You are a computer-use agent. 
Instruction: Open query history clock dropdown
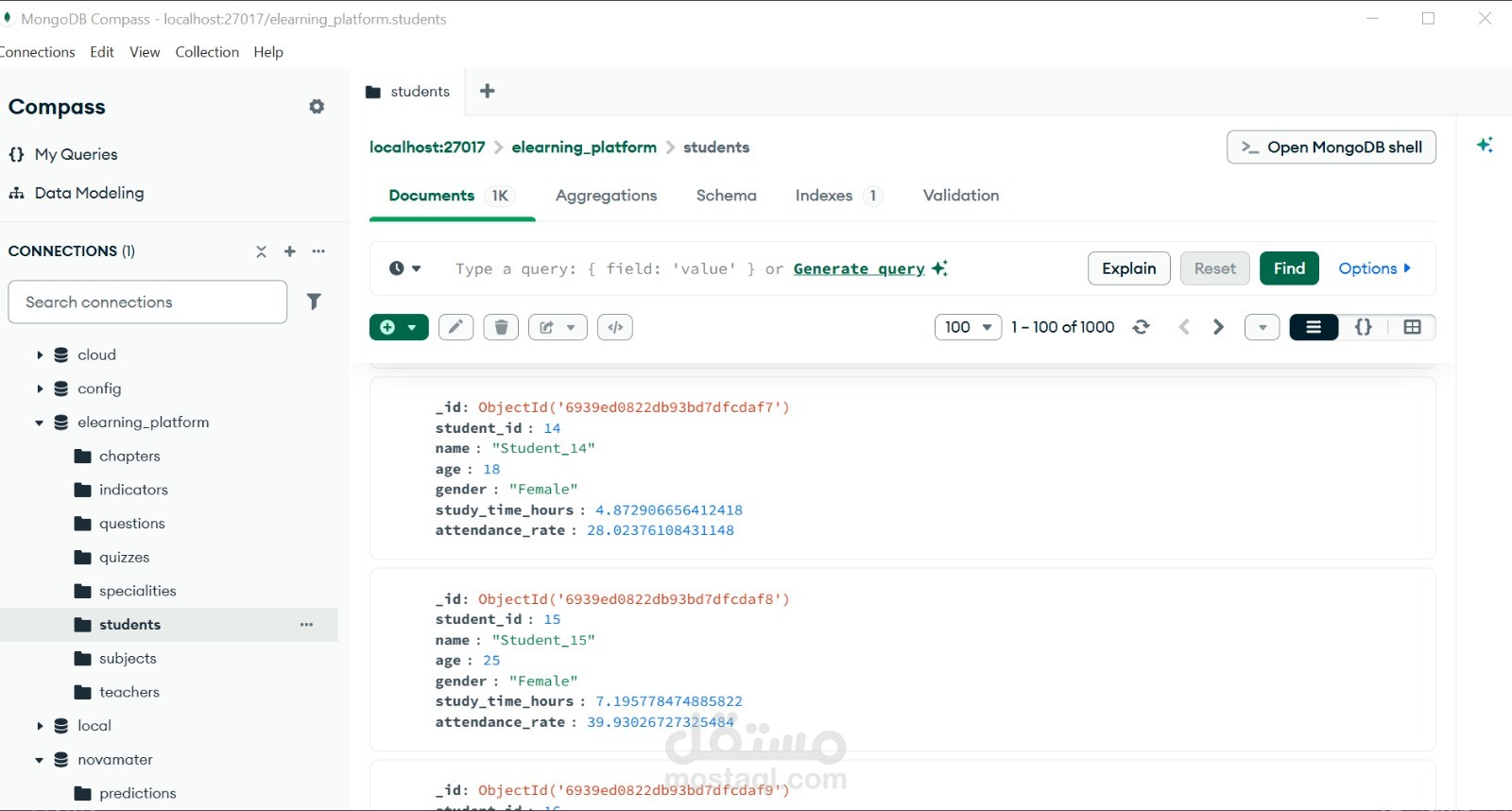click(404, 268)
